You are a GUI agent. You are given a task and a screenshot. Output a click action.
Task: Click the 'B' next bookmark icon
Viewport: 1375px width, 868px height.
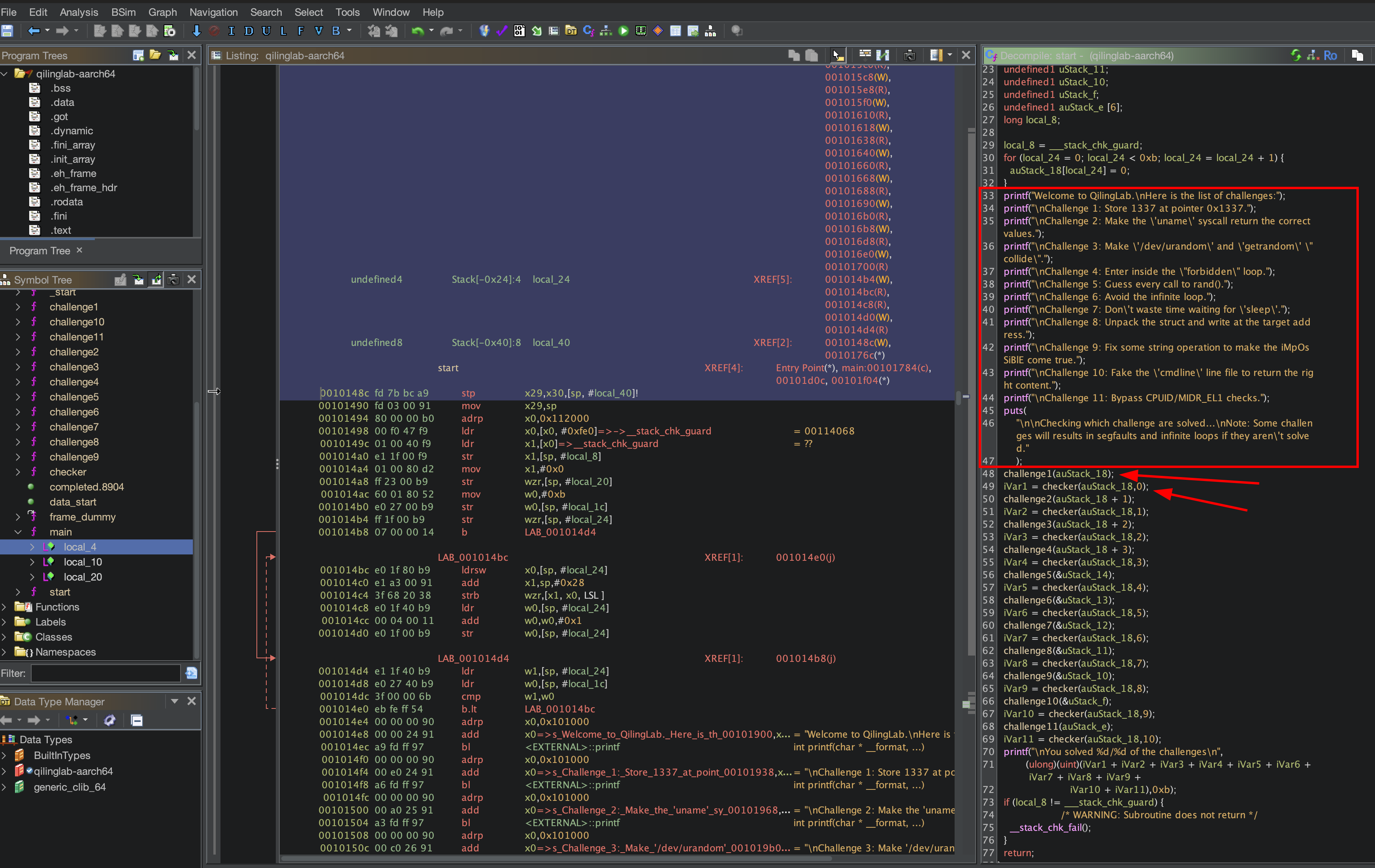pos(336,31)
